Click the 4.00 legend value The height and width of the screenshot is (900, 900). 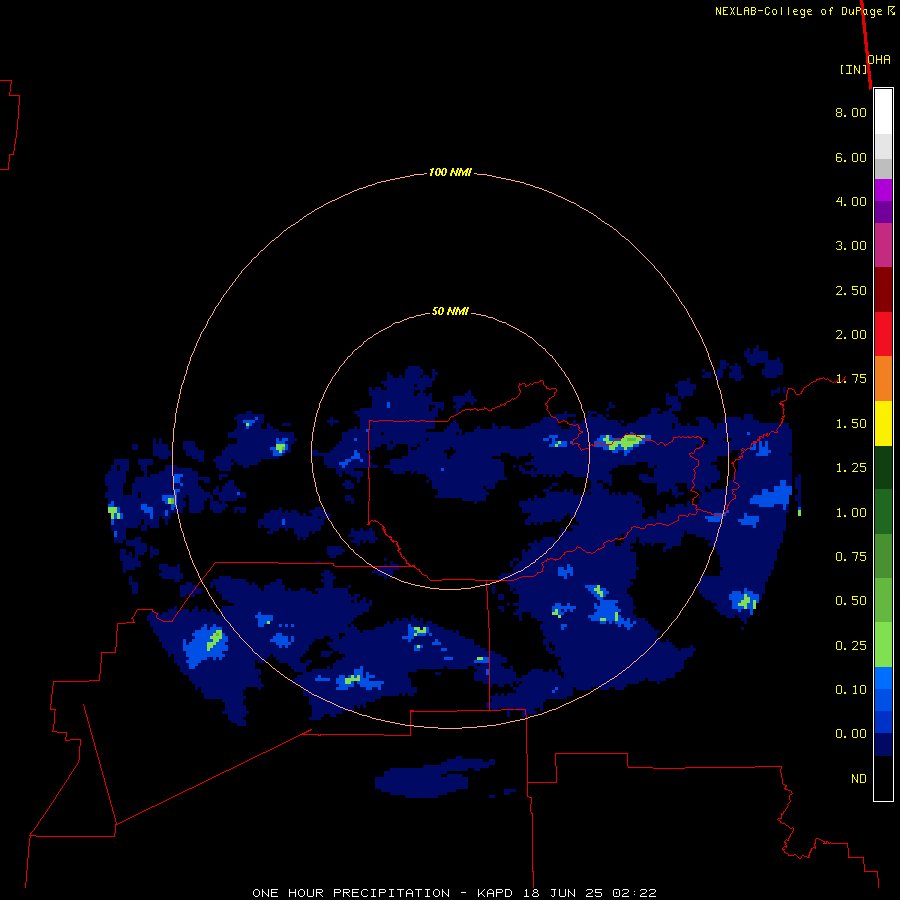851,201
